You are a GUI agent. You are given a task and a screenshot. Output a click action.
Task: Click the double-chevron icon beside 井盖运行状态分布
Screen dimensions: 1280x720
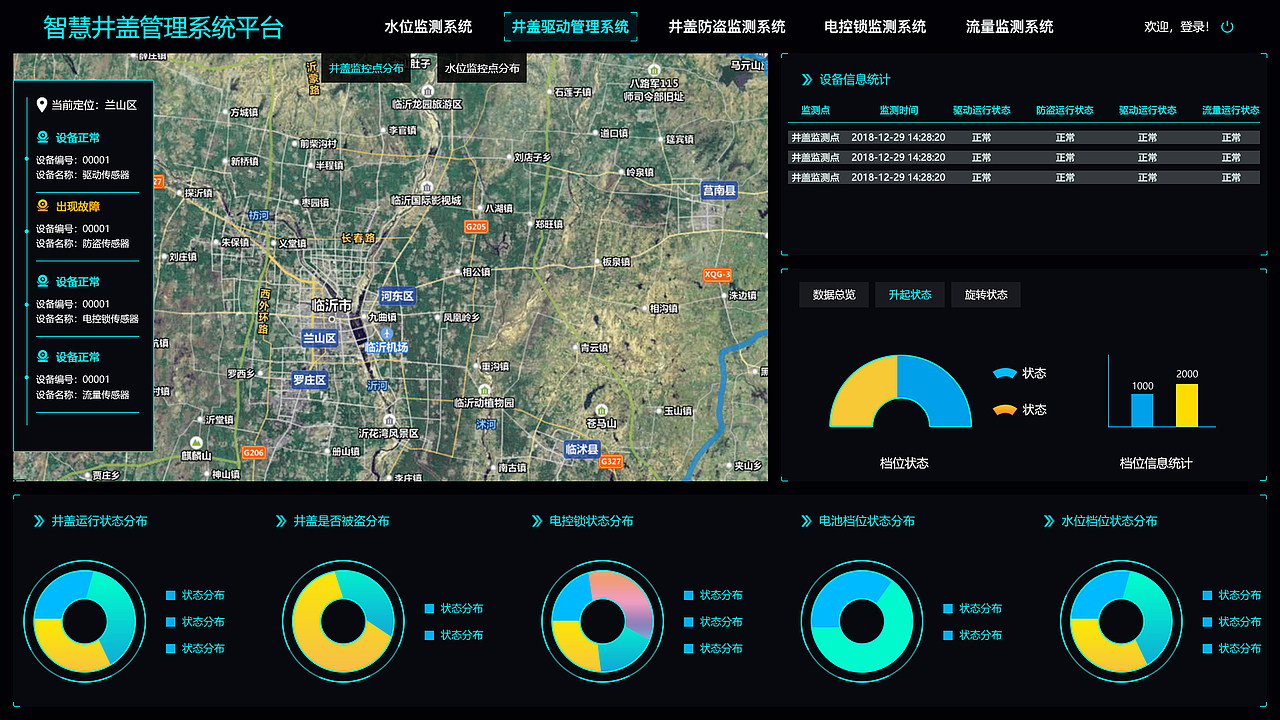click(39, 521)
